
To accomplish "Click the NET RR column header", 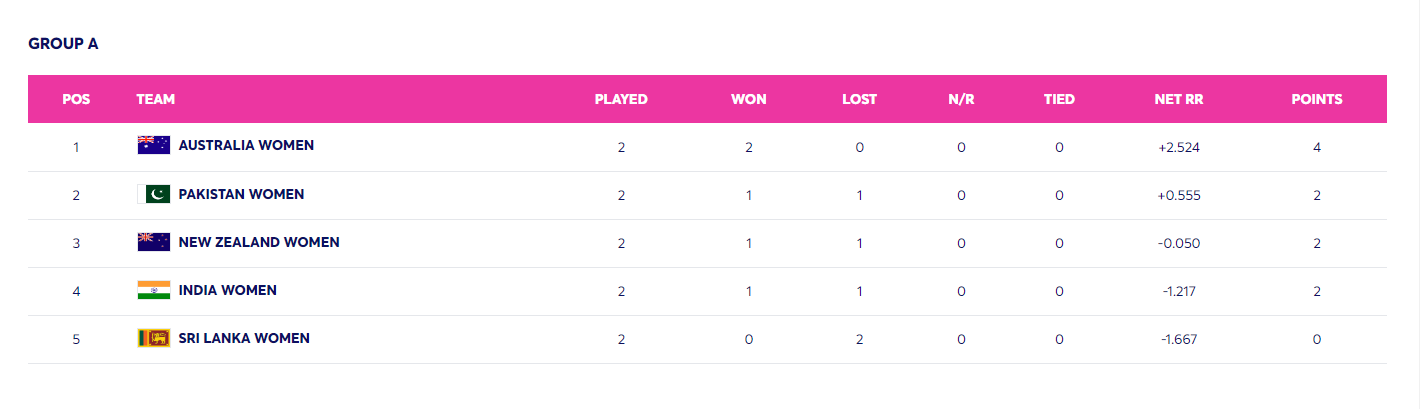I will 1179,99.
